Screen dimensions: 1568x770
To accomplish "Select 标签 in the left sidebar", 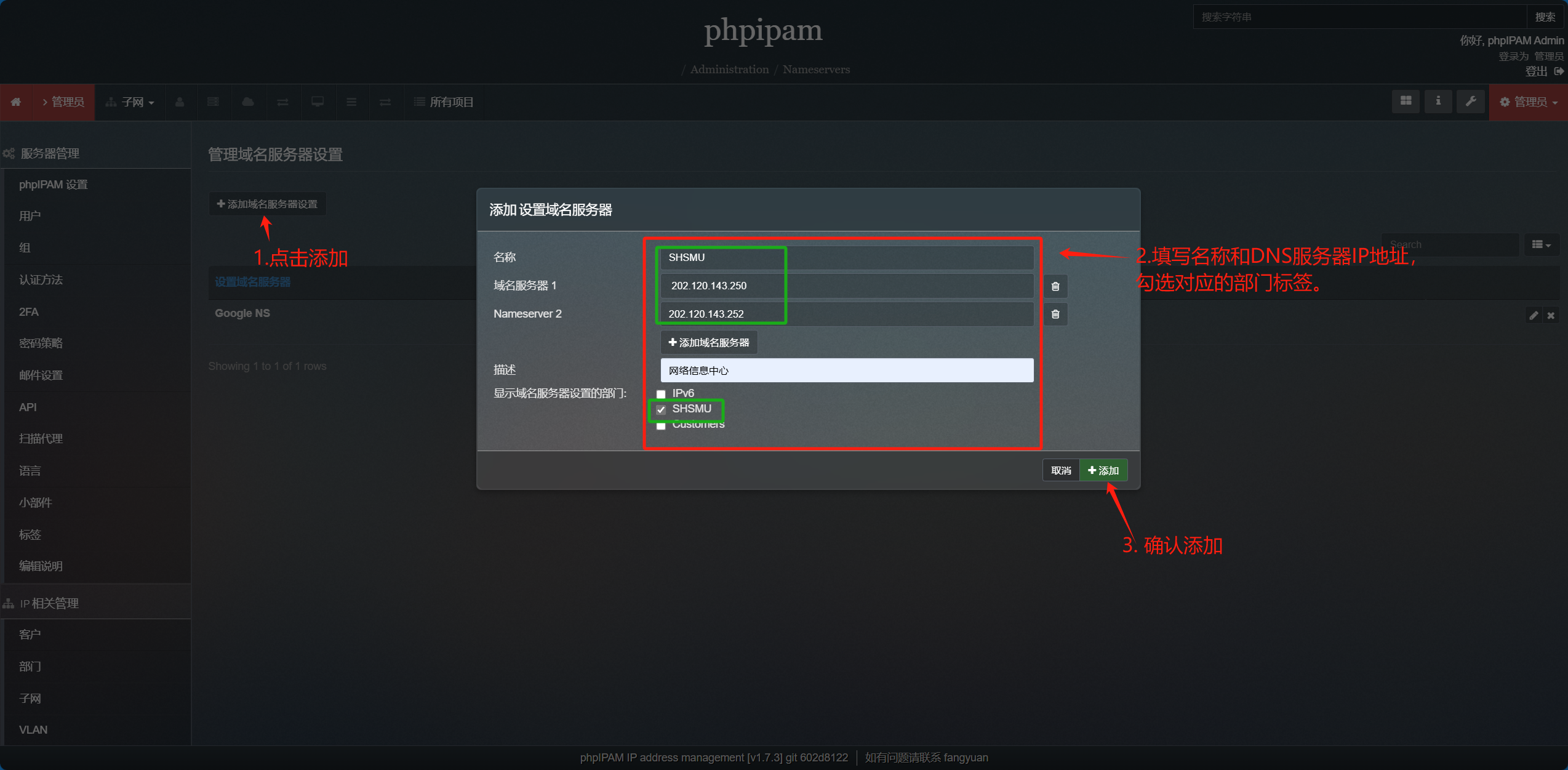I will pos(29,534).
